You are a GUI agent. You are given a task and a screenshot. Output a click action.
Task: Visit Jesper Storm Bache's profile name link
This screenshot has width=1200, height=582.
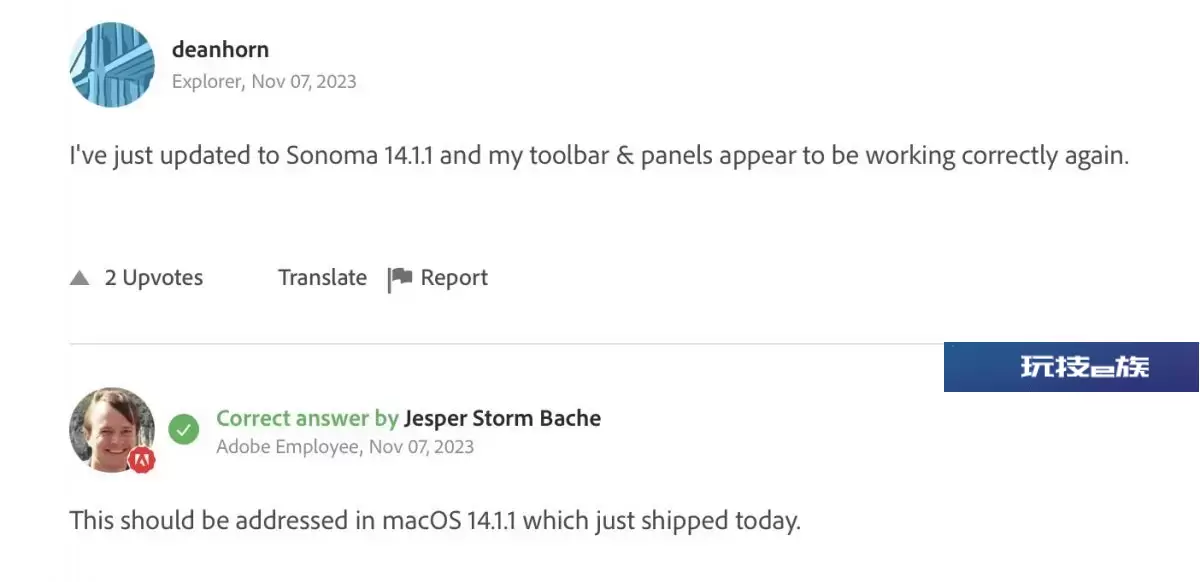[502, 418]
